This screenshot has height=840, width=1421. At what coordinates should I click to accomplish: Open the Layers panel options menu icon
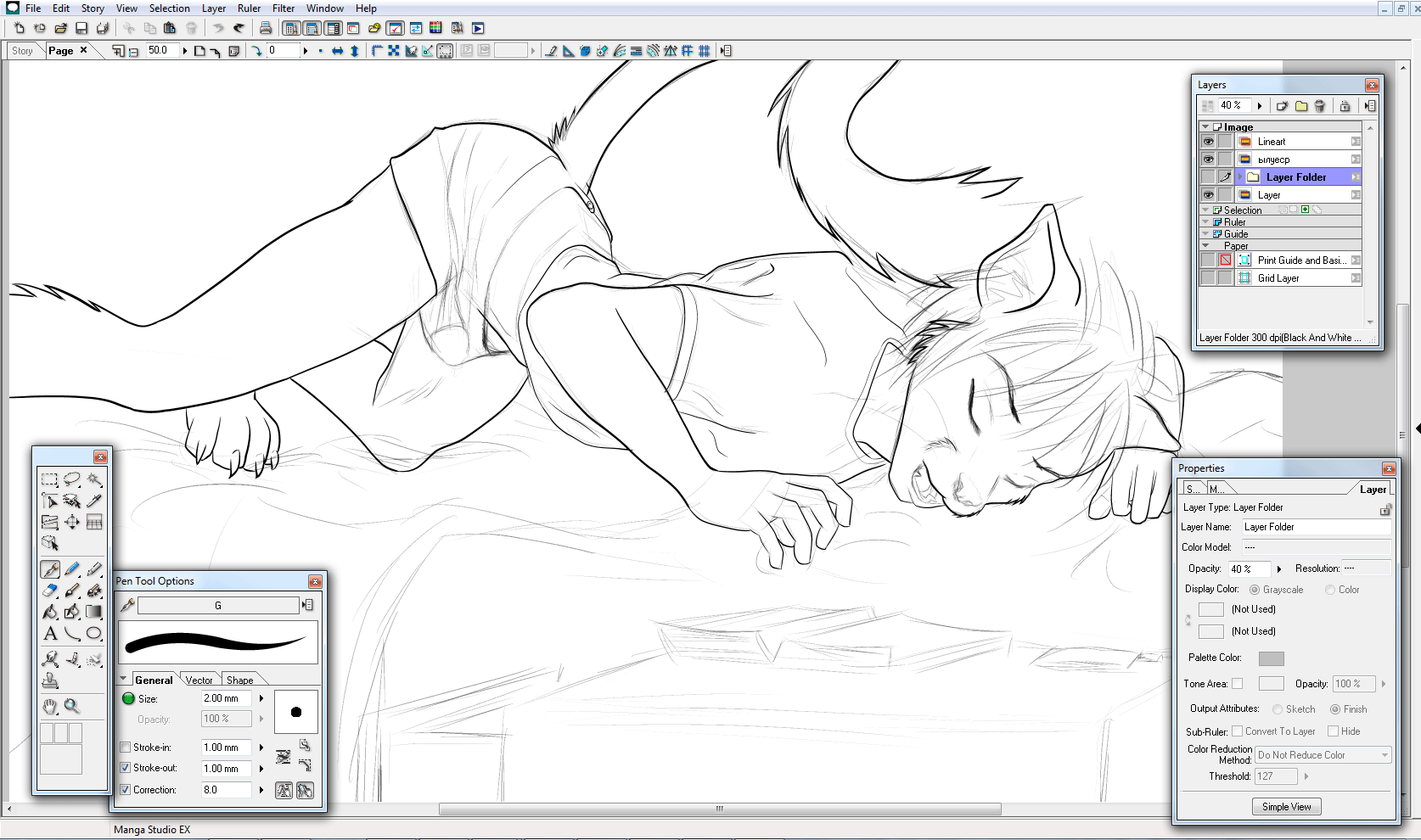click(x=1369, y=106)
